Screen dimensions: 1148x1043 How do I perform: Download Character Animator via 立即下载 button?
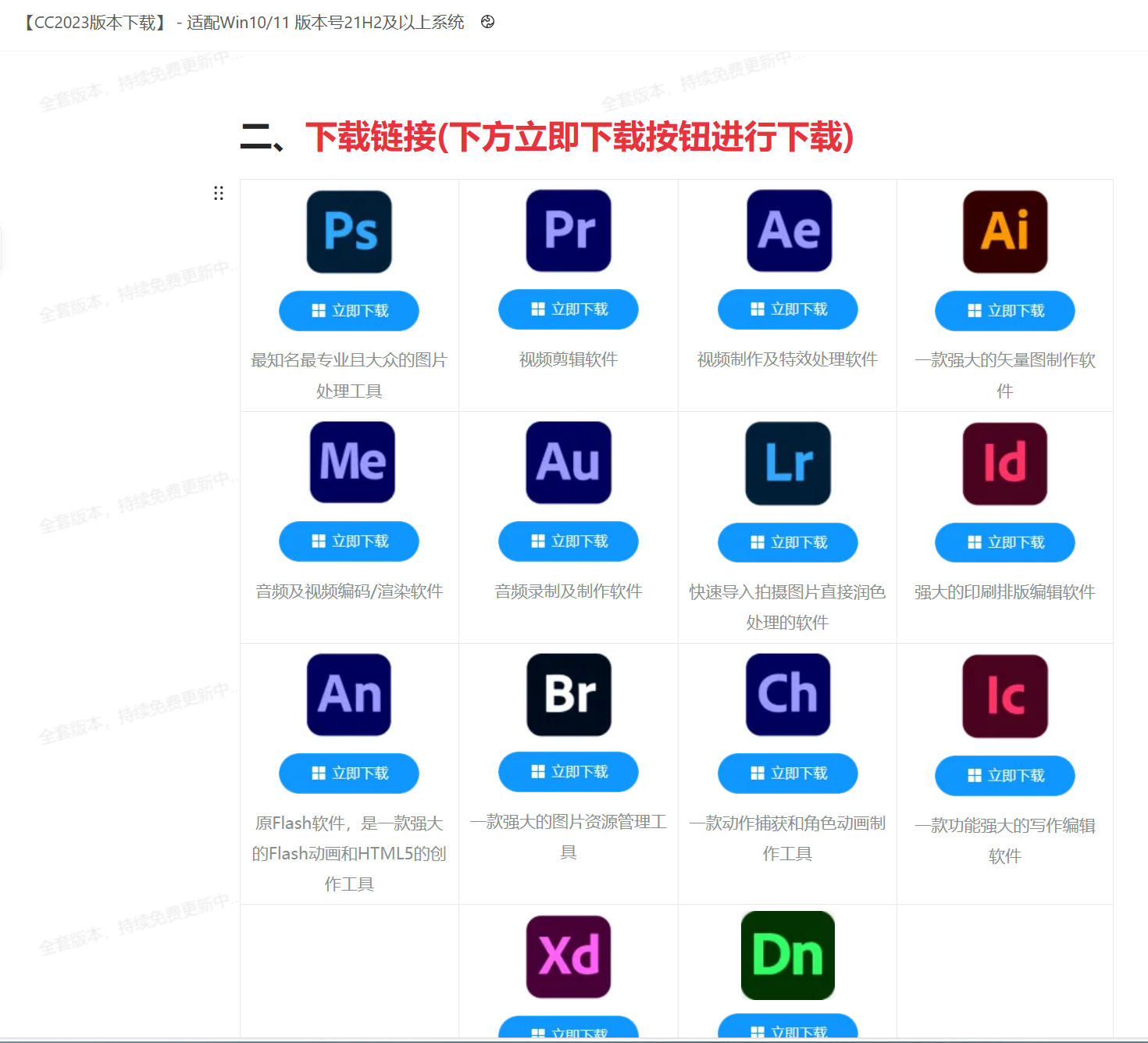coord(788,773)
